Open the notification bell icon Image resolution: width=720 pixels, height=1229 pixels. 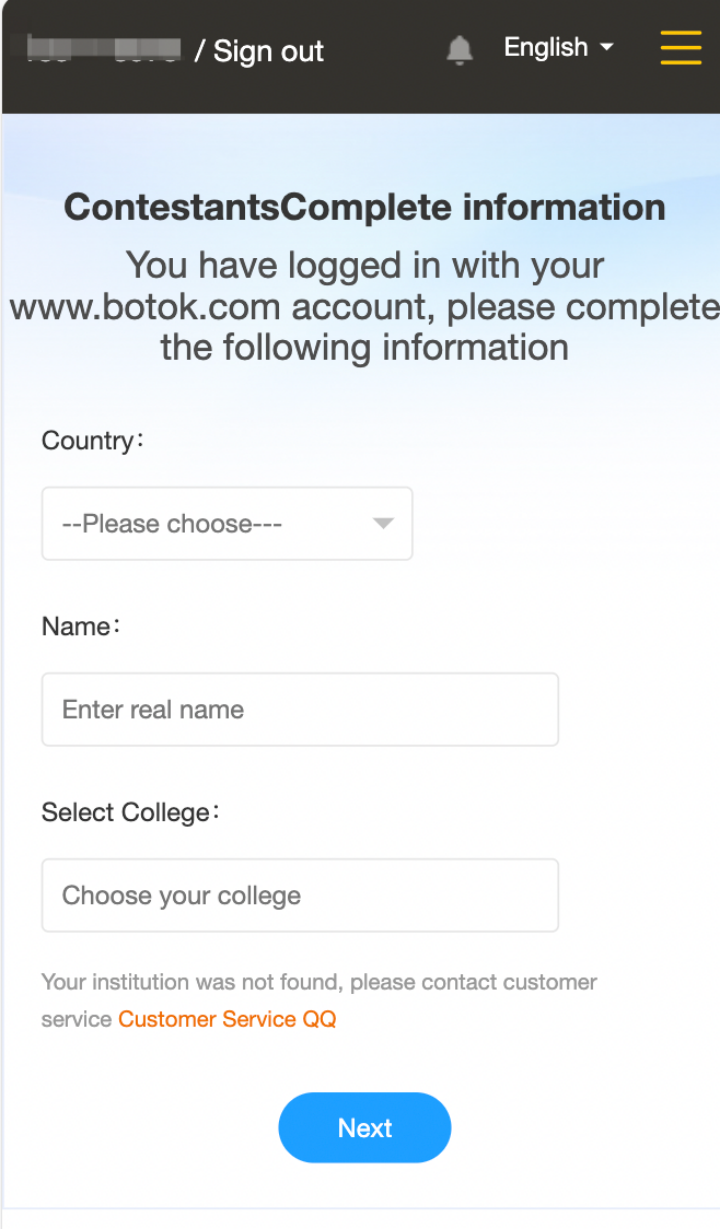459,49
